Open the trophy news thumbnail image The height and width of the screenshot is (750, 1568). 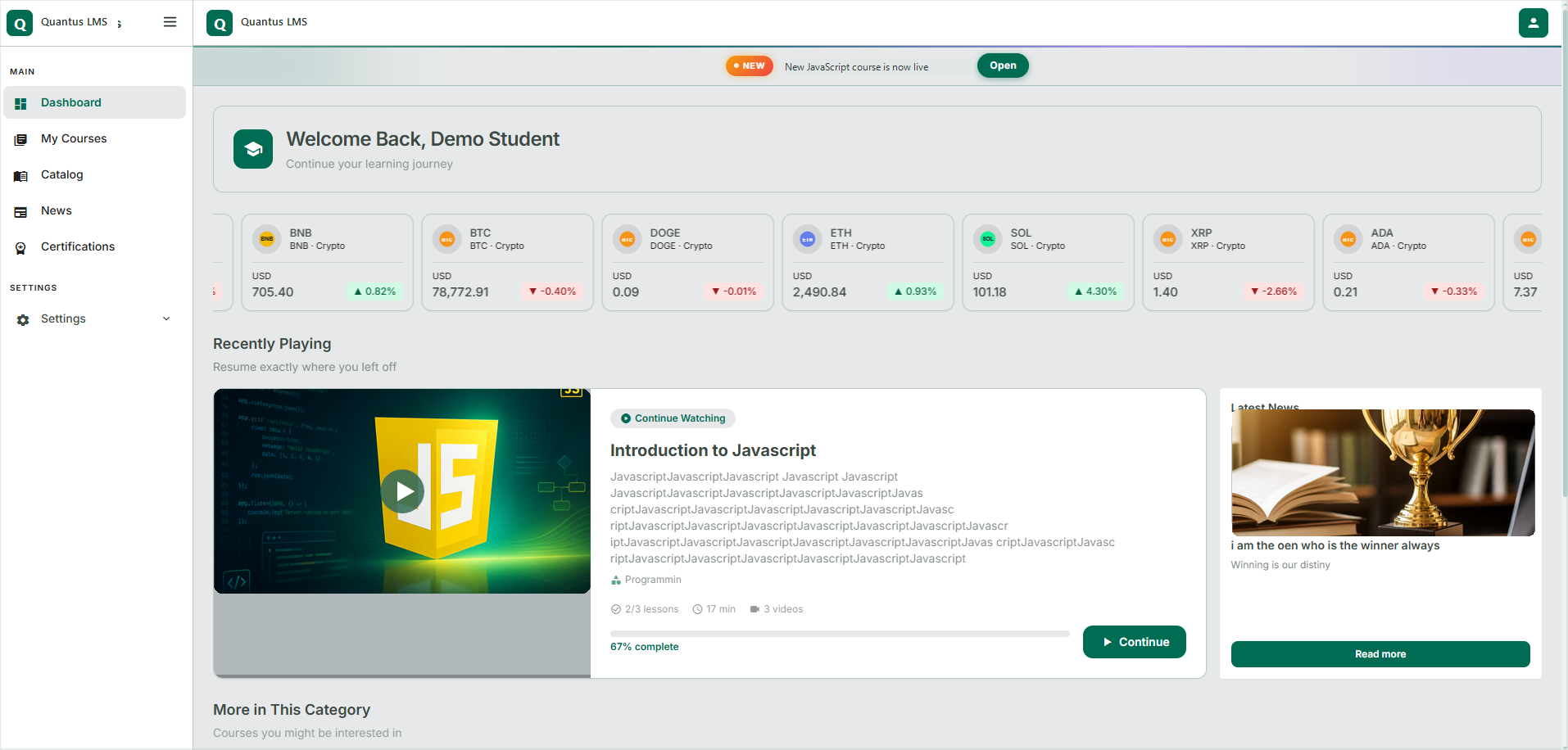[x=1383, y=472]
